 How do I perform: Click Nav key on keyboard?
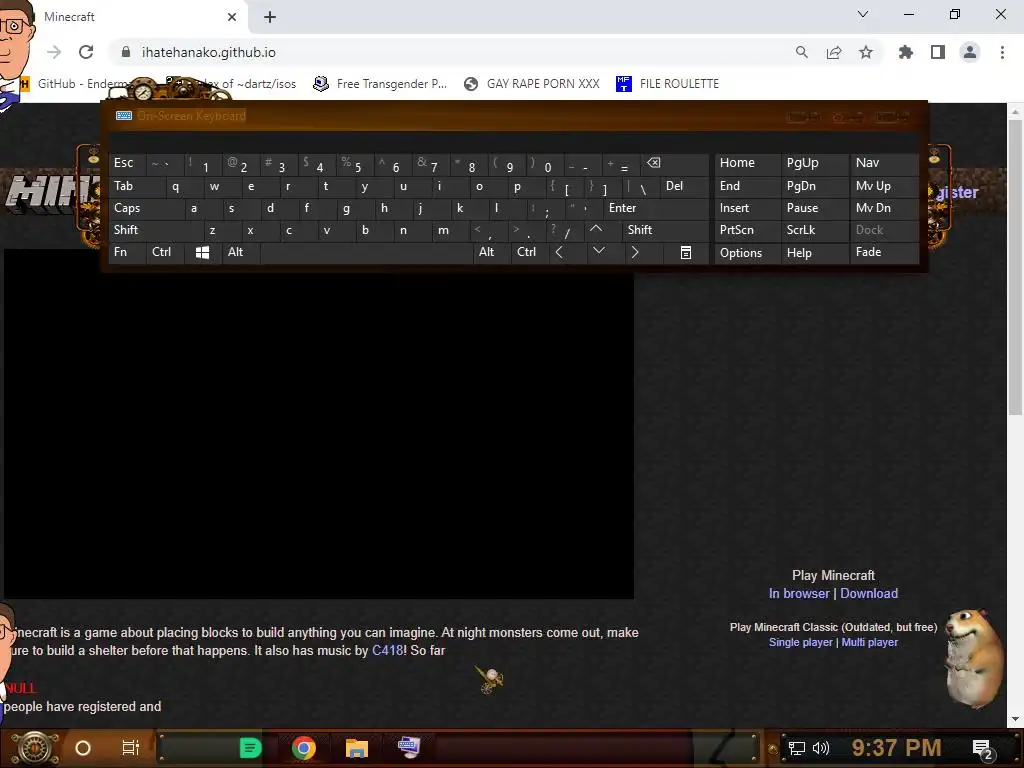(x=884, y=163)
